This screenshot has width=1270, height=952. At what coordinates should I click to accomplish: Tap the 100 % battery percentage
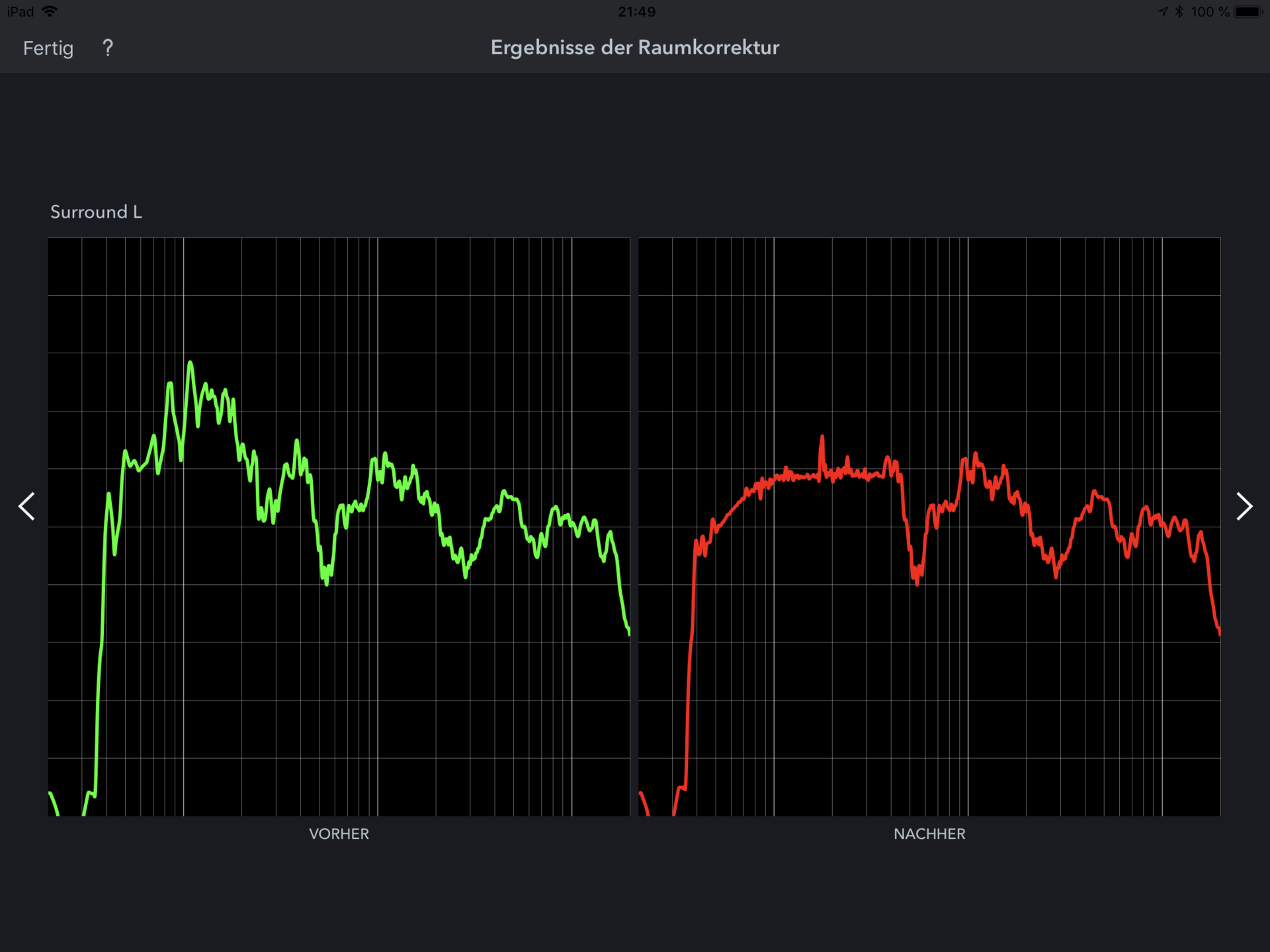tap(1210, 12)
